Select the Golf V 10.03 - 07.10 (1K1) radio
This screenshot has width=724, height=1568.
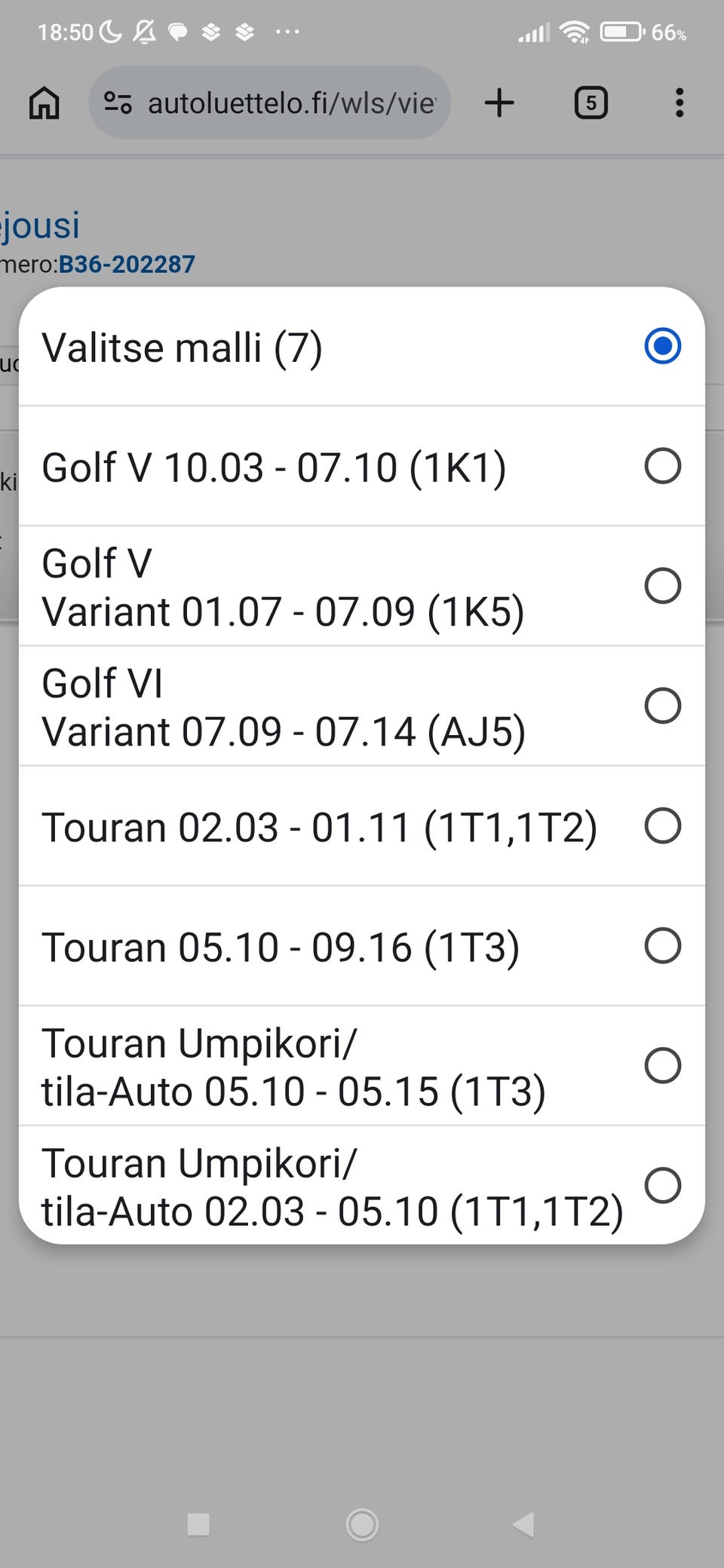point(663,466)
